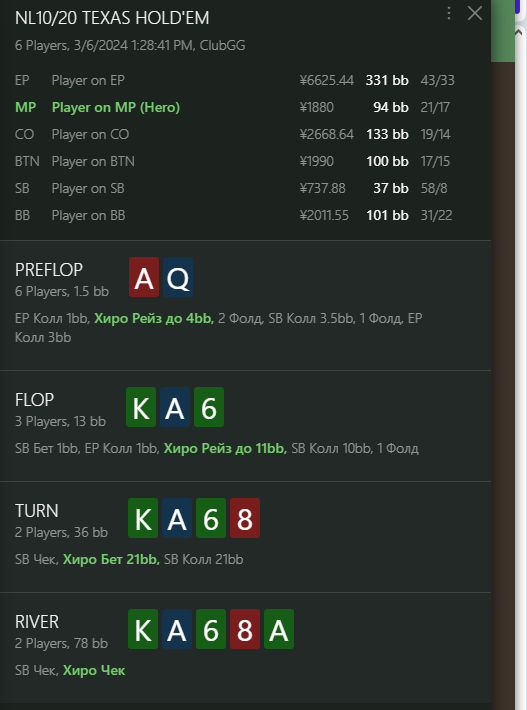Click the blue Queen hole card
The image size is (527, 710).
click(x=178, y=277)
